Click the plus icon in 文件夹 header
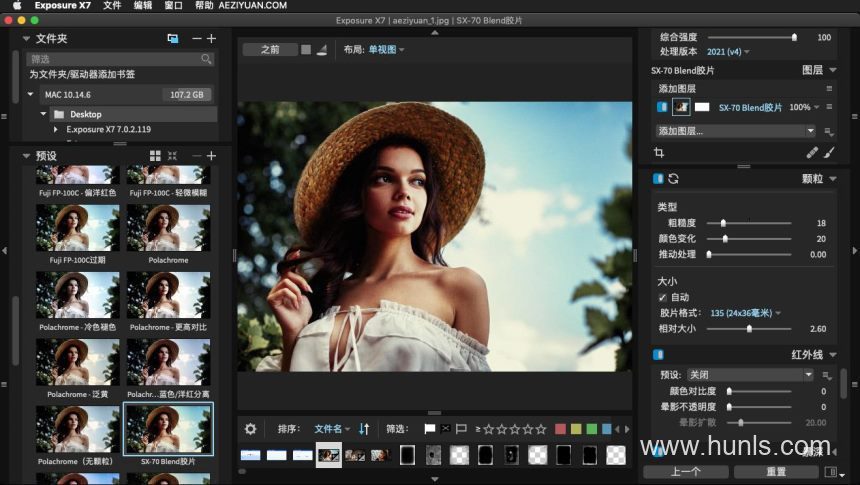The width and height of the screenshot is (860, 485). [x=211, y=38]
